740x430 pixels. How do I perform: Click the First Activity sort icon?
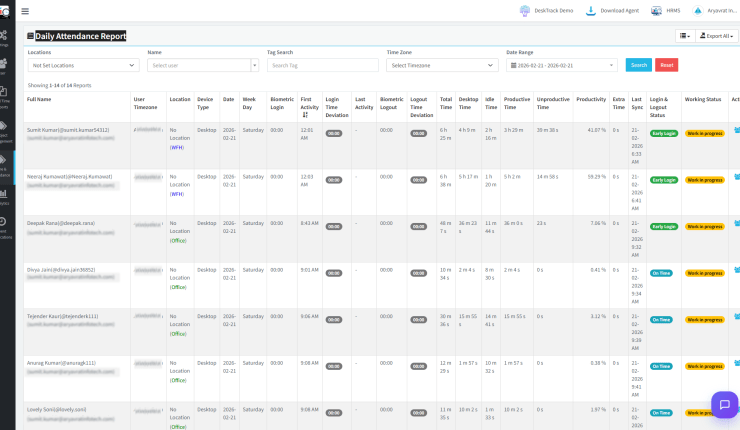pyautogui.click(x=305, y=115)
